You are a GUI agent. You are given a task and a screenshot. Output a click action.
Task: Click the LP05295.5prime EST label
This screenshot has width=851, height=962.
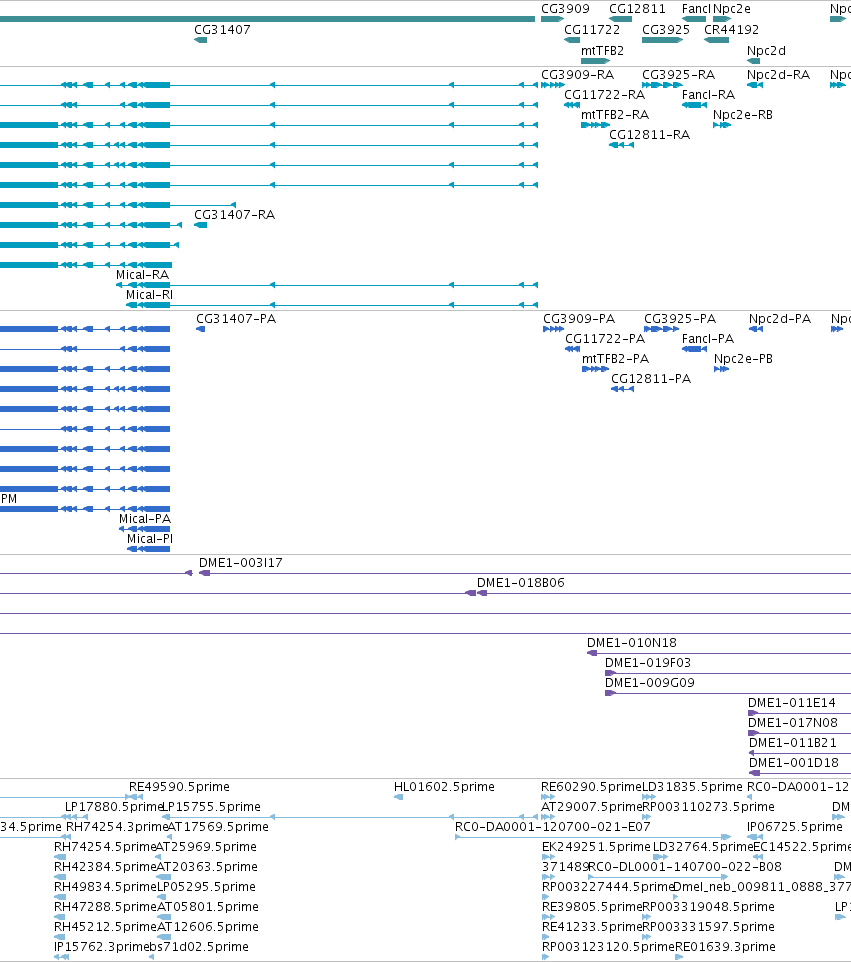206,887
